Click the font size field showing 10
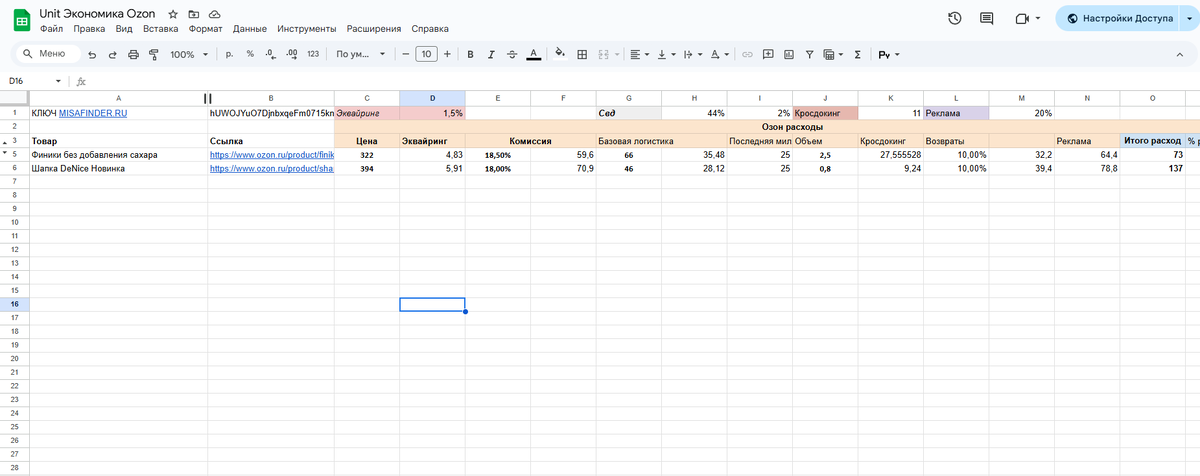1200x476 pixels. (x=427, y=54)
